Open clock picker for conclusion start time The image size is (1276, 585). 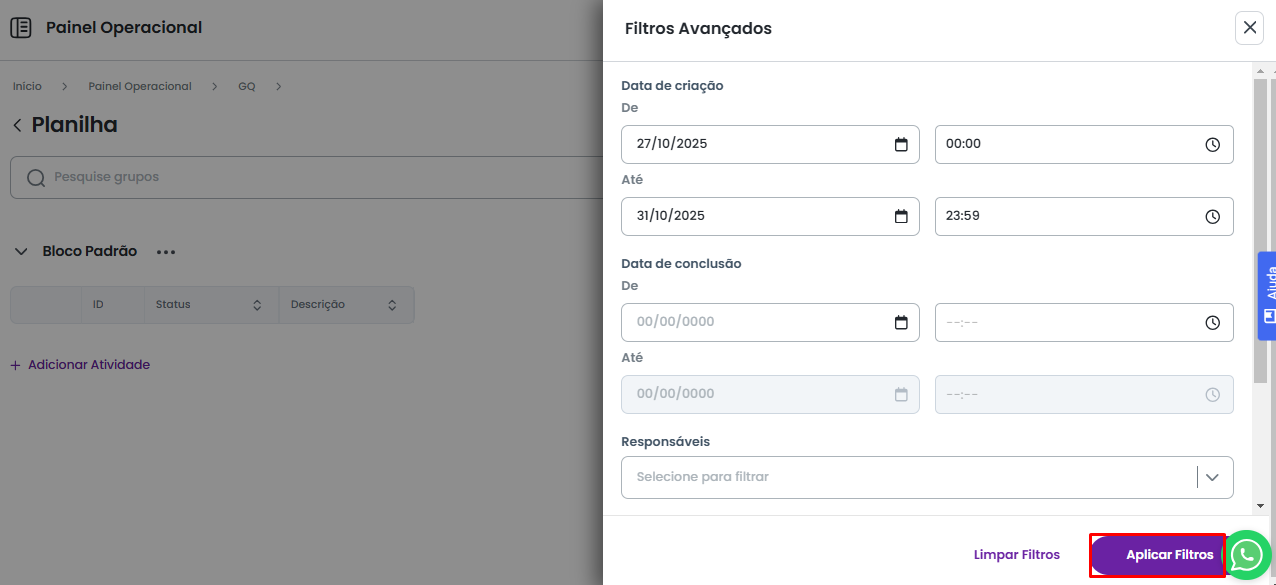[x=1212, y=322]
